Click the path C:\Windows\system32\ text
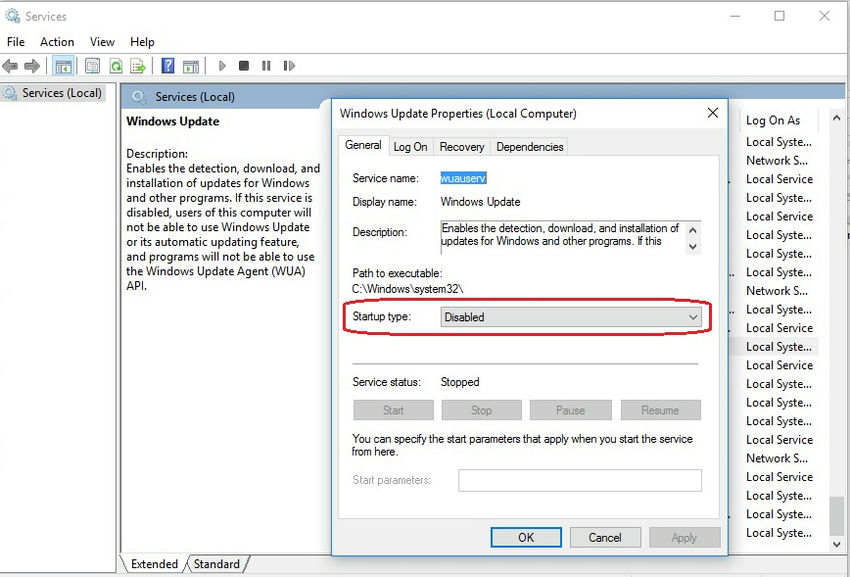 click(x=408, y=289)
